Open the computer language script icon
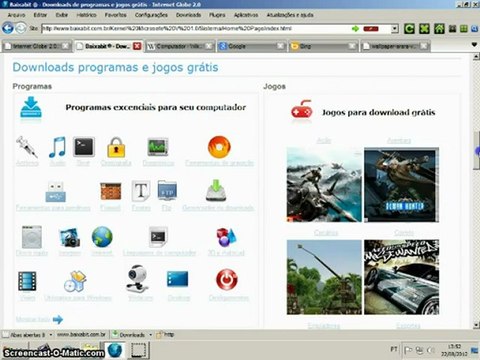The height and width of the screenshot is (360, 480). coord(158,237)
